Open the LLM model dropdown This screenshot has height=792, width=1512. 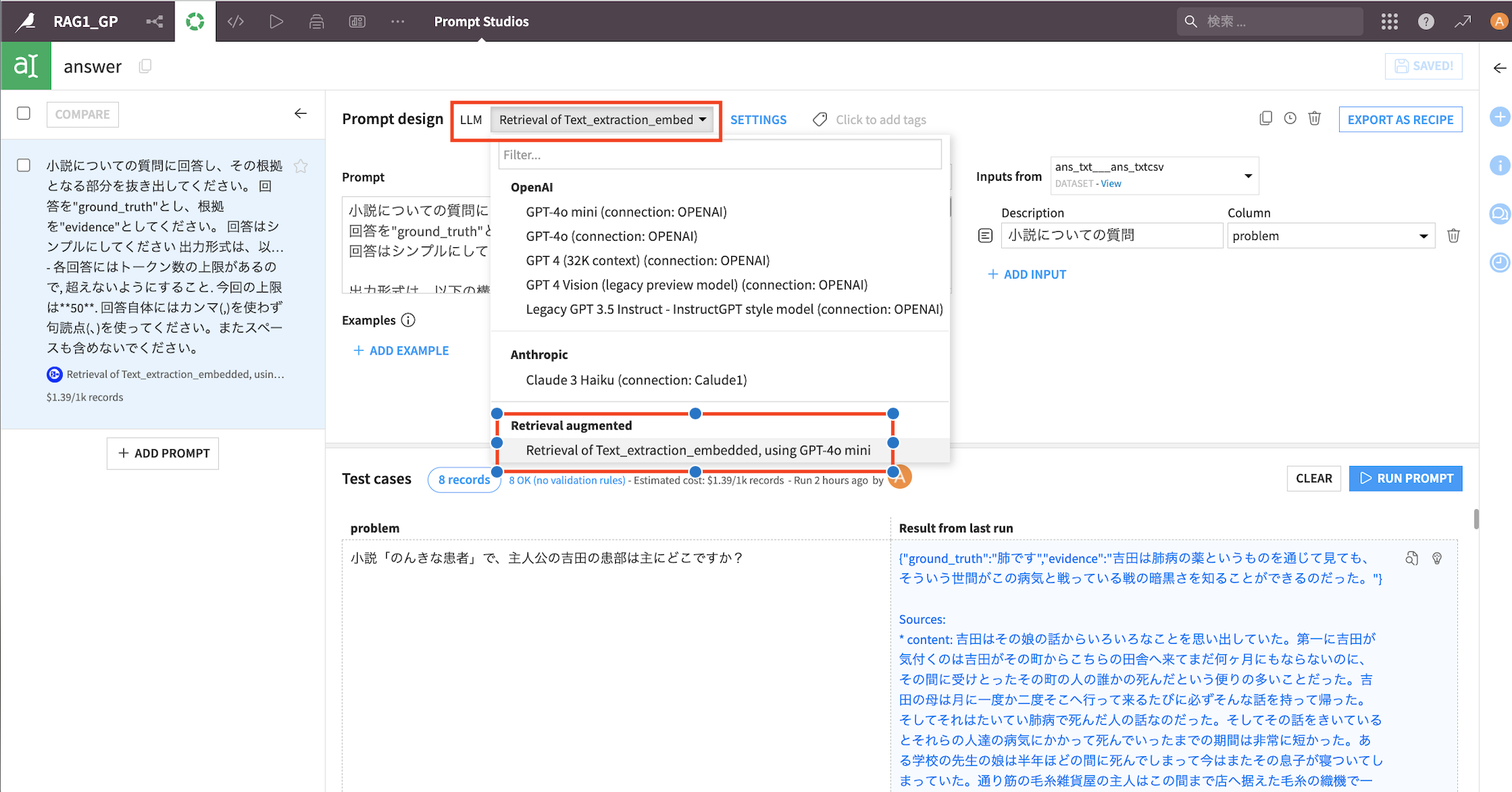601,120
